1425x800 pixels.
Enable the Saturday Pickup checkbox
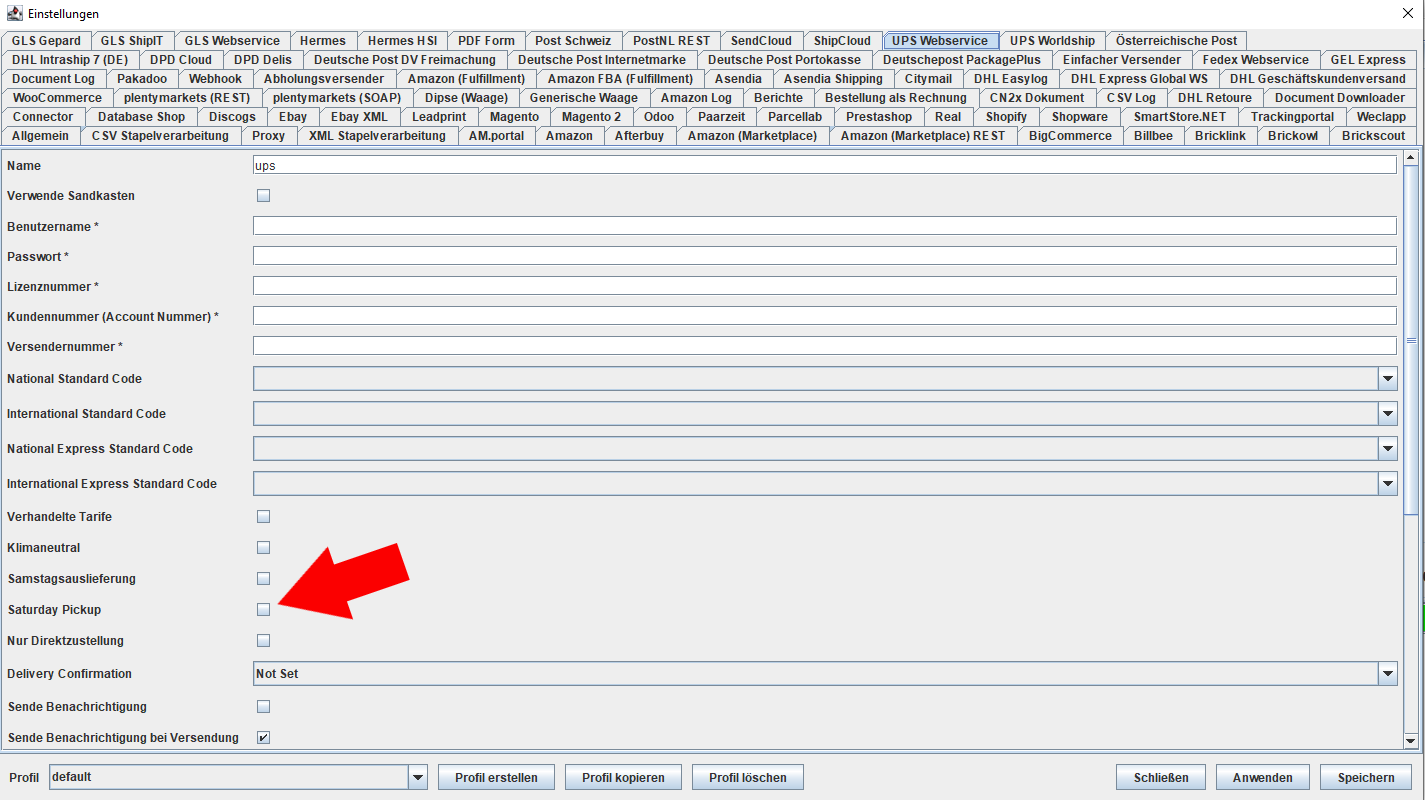click(x=264, y=610)
